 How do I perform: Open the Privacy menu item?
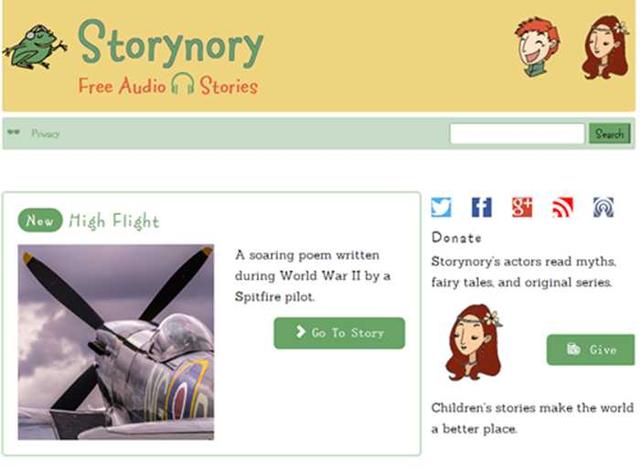click(46, 134)
